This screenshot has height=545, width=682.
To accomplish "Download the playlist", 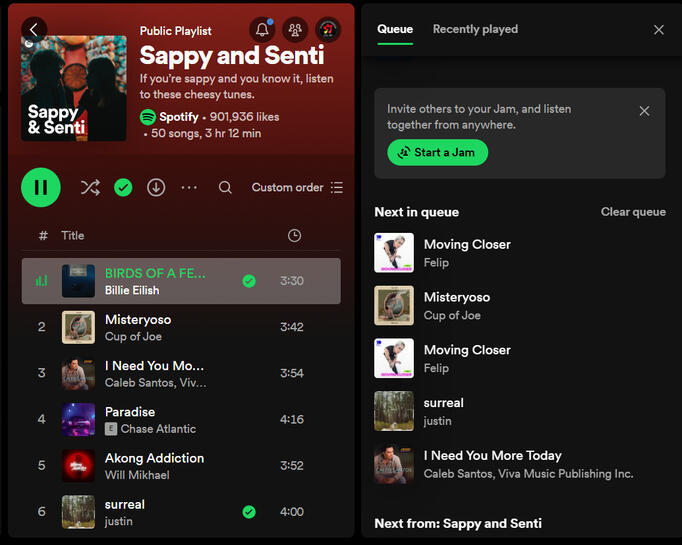I will [x=156, y=187].
